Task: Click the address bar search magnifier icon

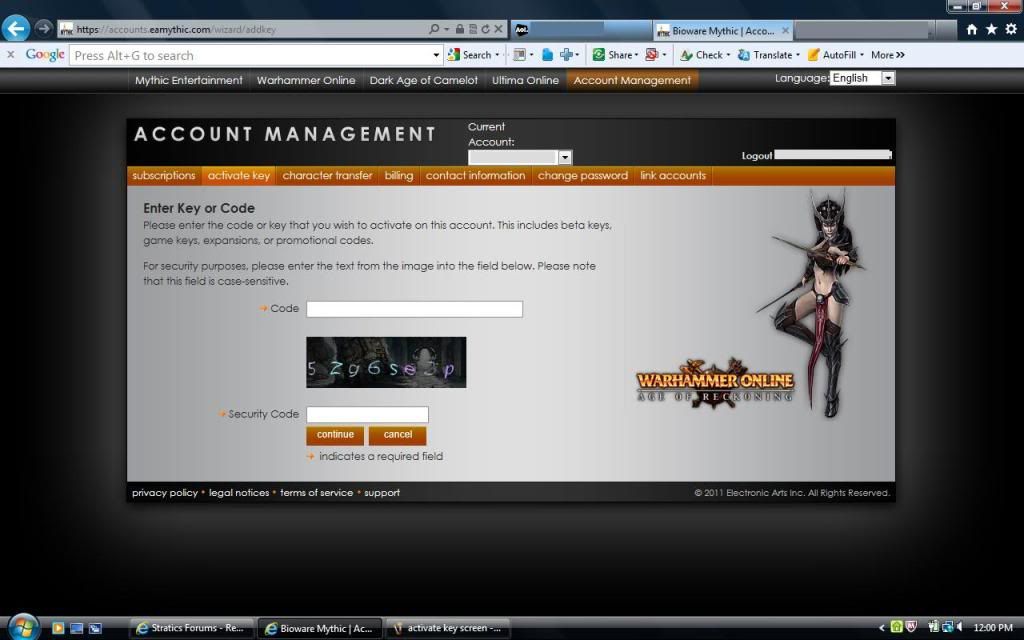Action: (x=434, y=29)
